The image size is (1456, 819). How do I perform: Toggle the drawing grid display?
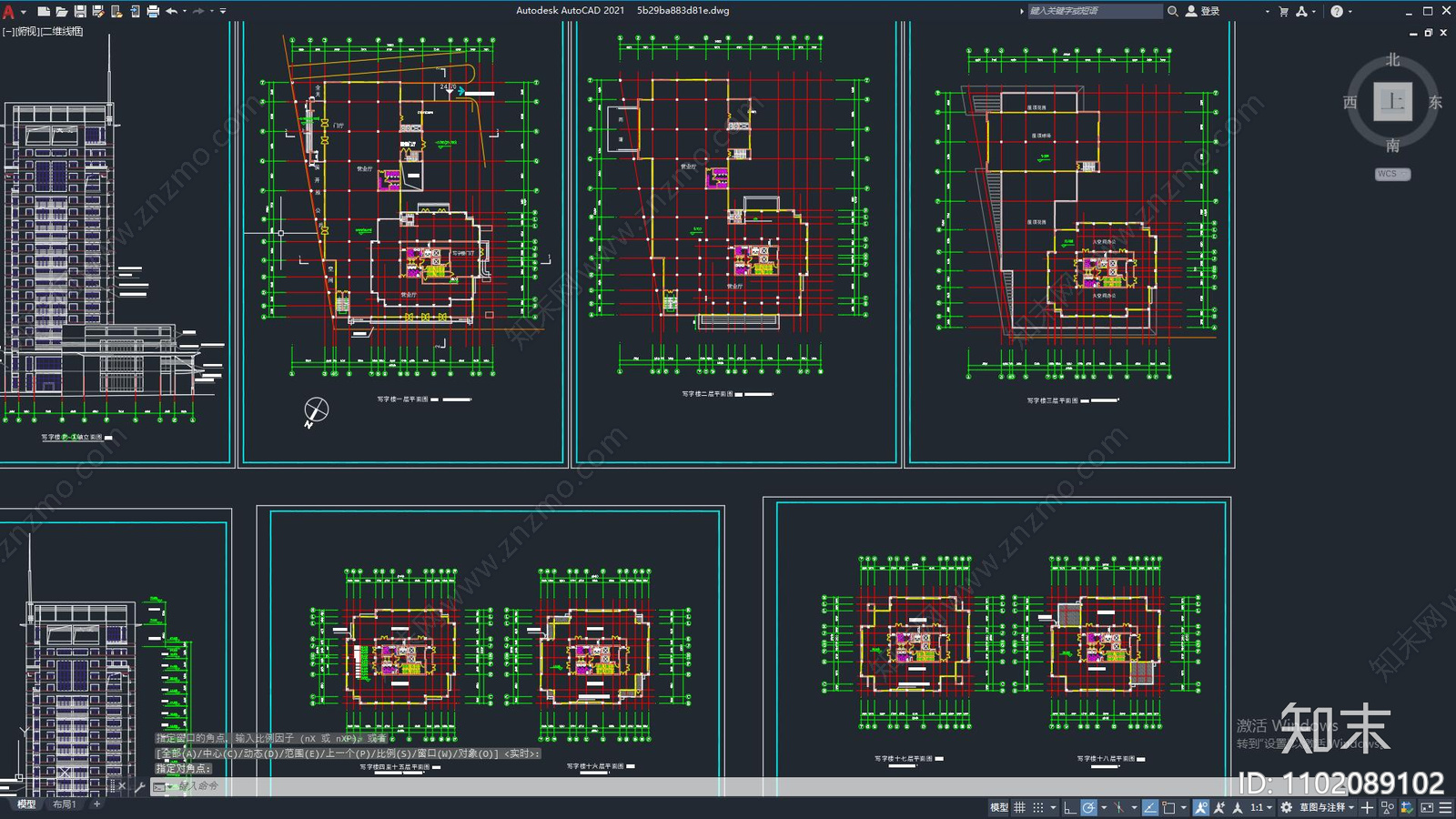pos(1019,807)
